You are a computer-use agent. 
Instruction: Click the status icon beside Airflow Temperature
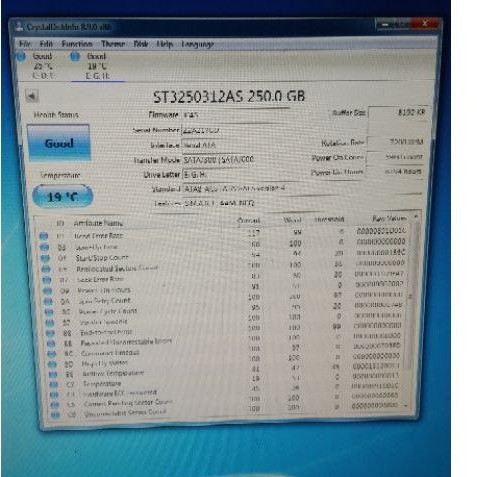[53, 374]
